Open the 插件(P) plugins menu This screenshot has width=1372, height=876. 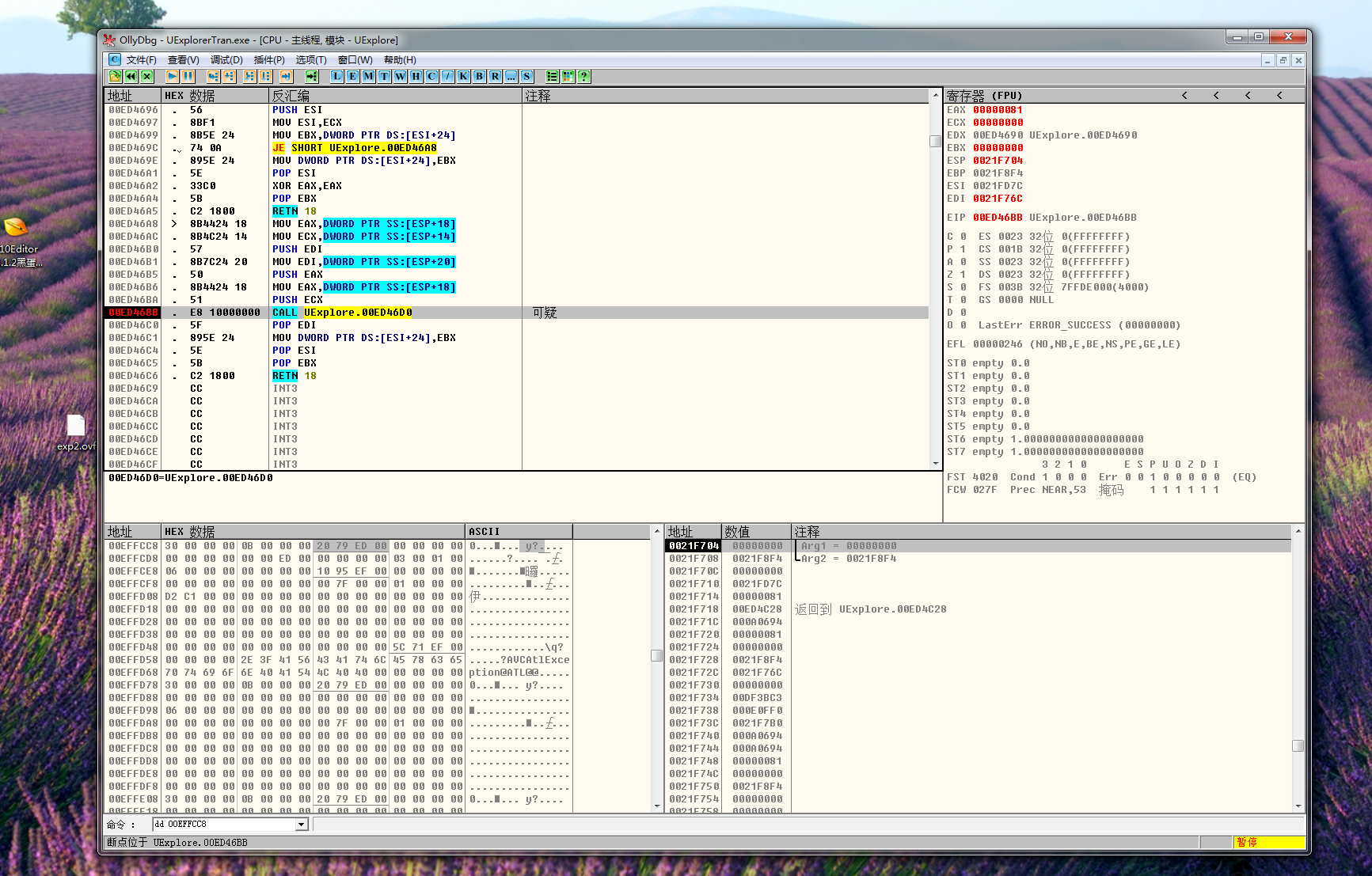[269, 60]
